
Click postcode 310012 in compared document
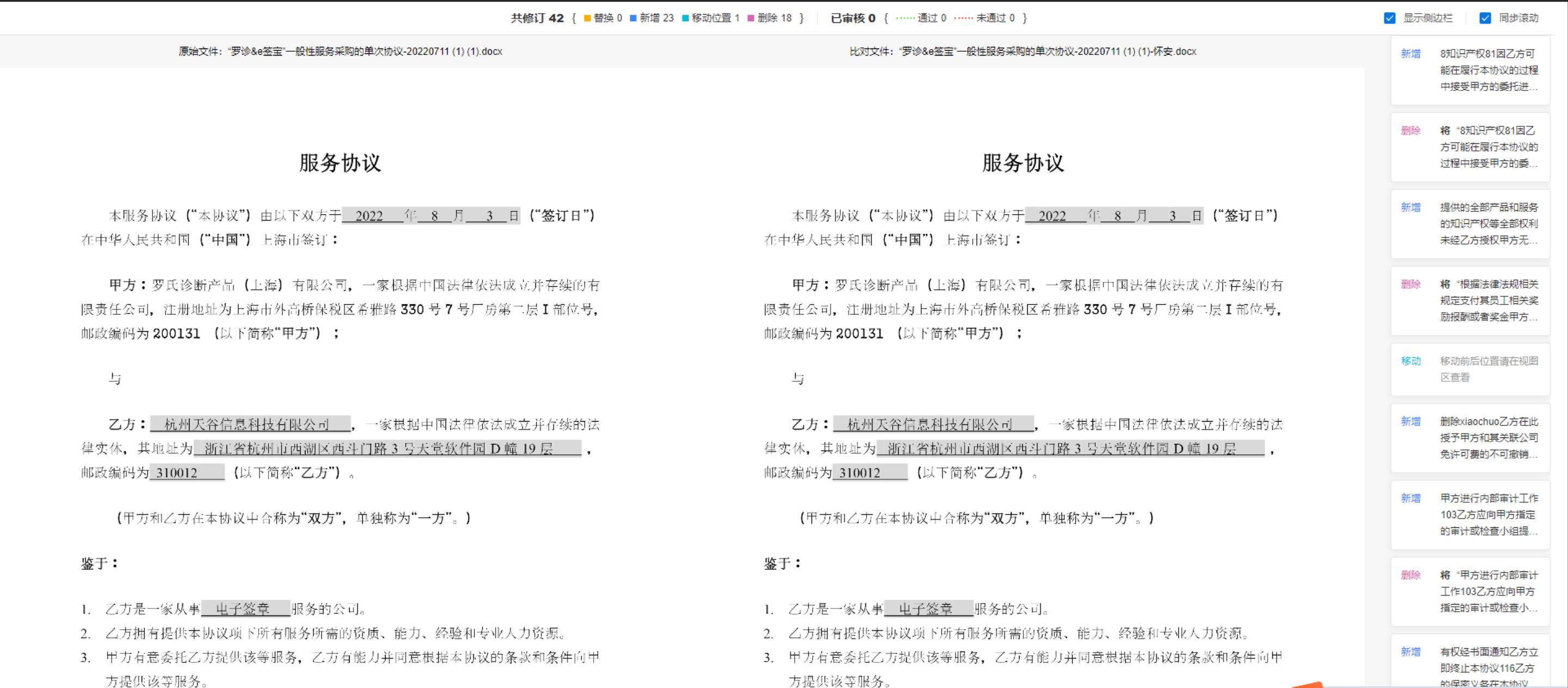click(870, 472)
